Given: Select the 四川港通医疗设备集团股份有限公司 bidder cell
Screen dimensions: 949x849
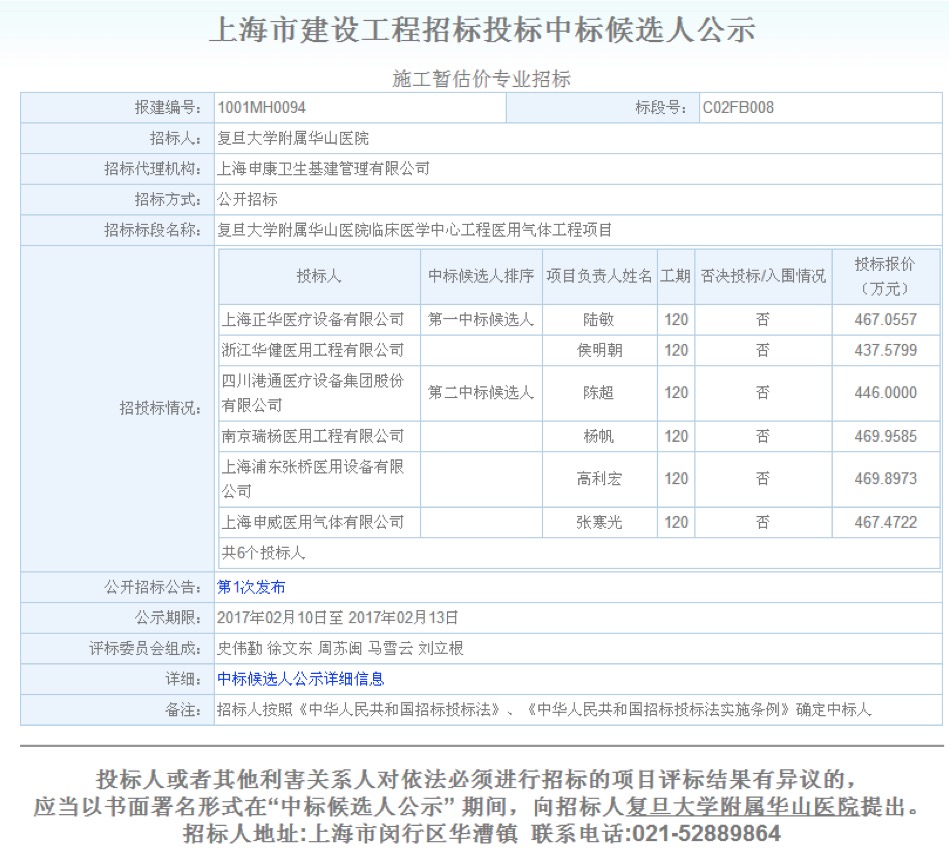Looking at the screenshot, I should (313, 393).
